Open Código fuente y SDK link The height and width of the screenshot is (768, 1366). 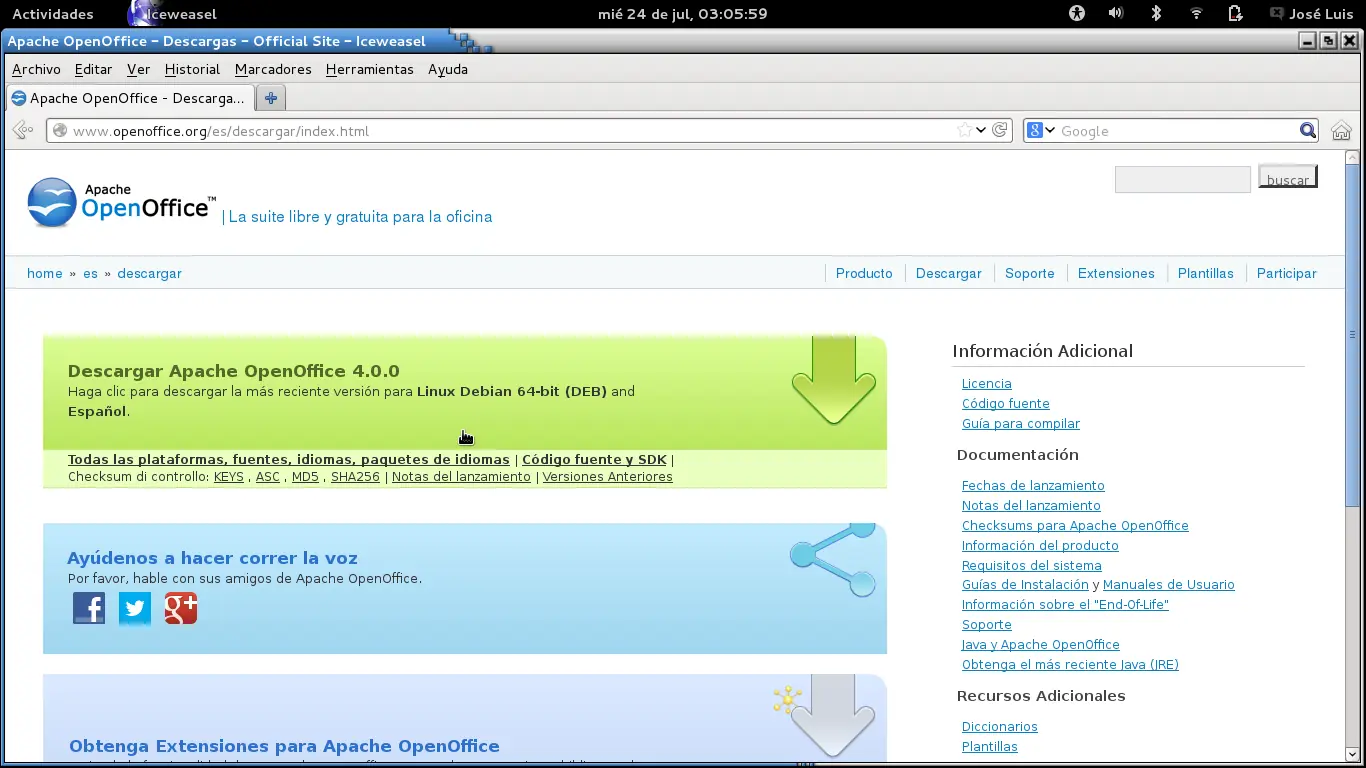(594, 460)
